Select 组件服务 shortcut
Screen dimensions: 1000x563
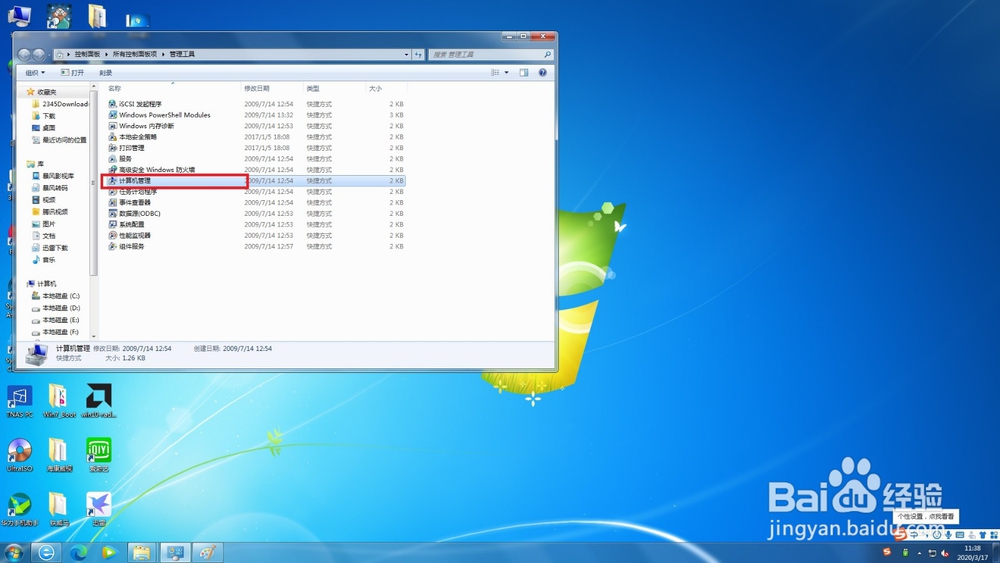126,246
